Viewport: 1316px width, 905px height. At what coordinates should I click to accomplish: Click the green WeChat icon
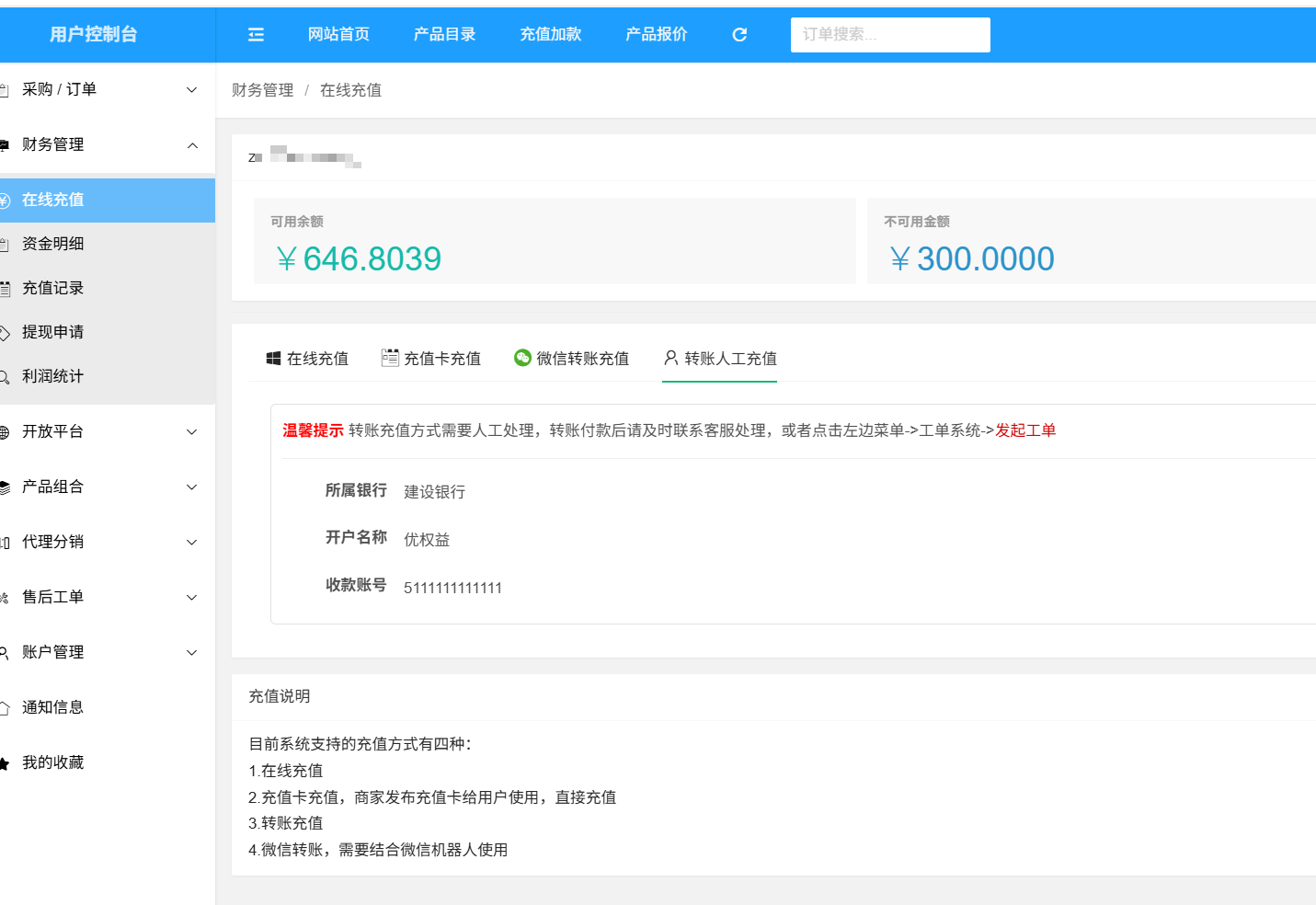tap(522, 358)
